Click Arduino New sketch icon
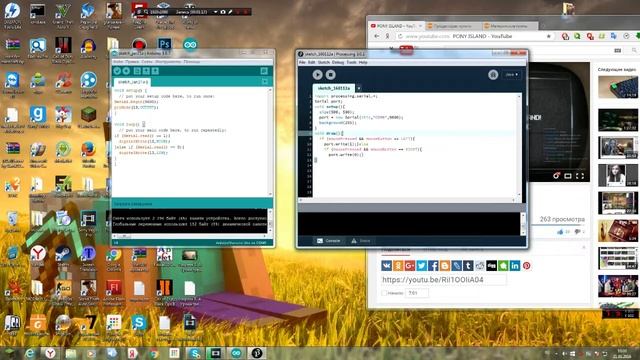Screen dimensions: 640x360 tap(137, 71)
